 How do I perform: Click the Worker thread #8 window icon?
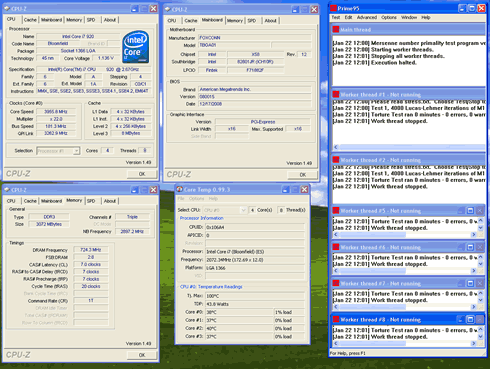[x=336, y=320]
